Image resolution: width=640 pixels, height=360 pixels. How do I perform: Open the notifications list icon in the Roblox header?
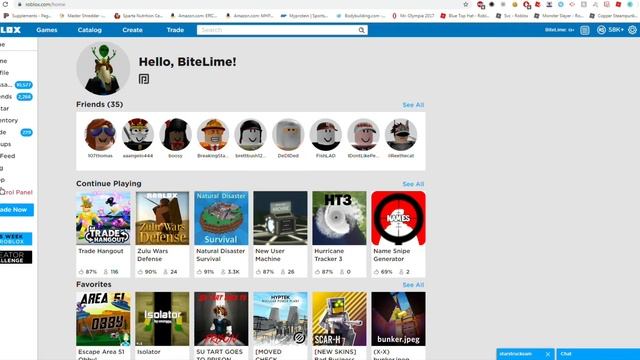point(584,30)
